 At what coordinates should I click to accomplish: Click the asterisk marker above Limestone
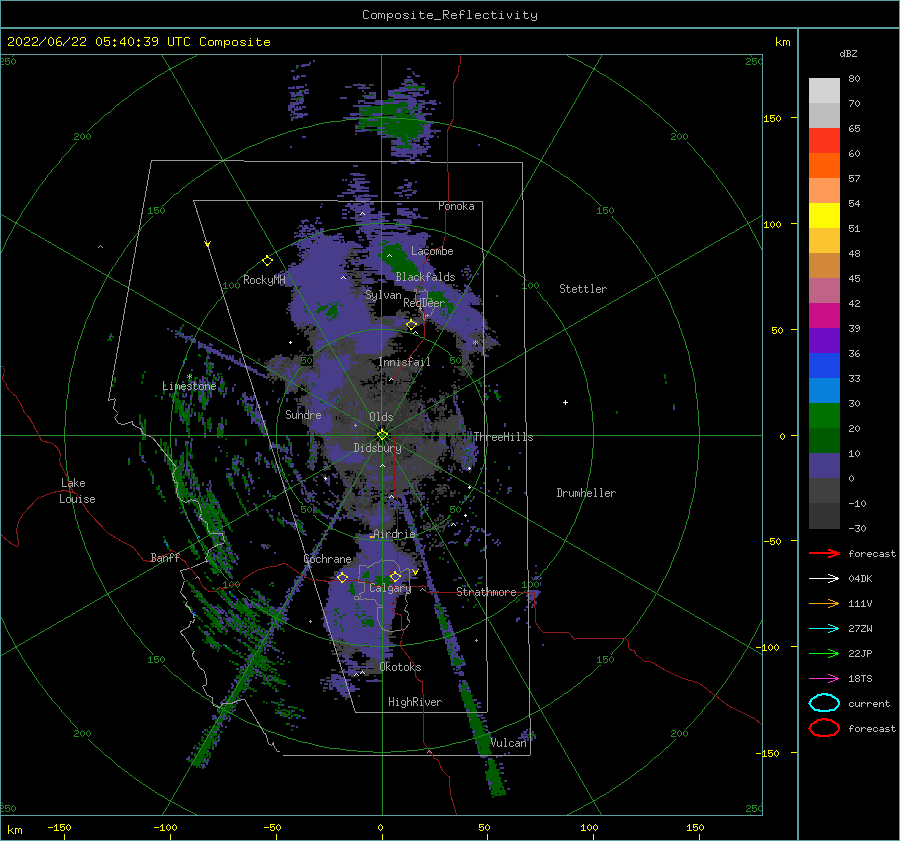click(x=189, y=377)
